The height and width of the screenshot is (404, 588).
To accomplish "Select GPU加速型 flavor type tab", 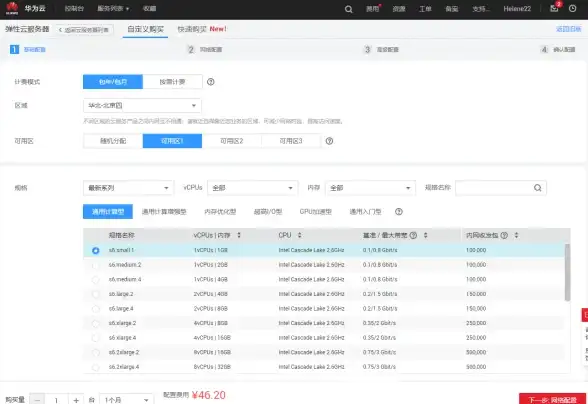I will pos(316,212).
